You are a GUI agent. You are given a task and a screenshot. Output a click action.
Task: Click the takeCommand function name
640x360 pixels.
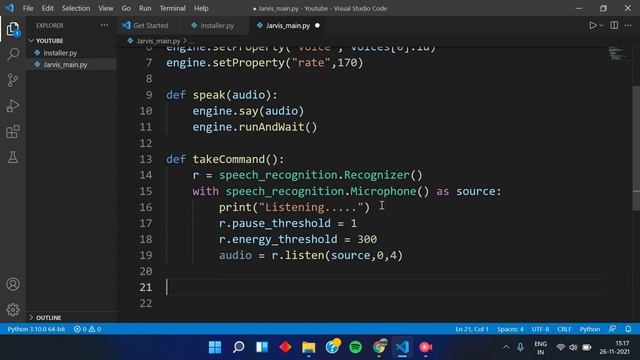(229, 159)
